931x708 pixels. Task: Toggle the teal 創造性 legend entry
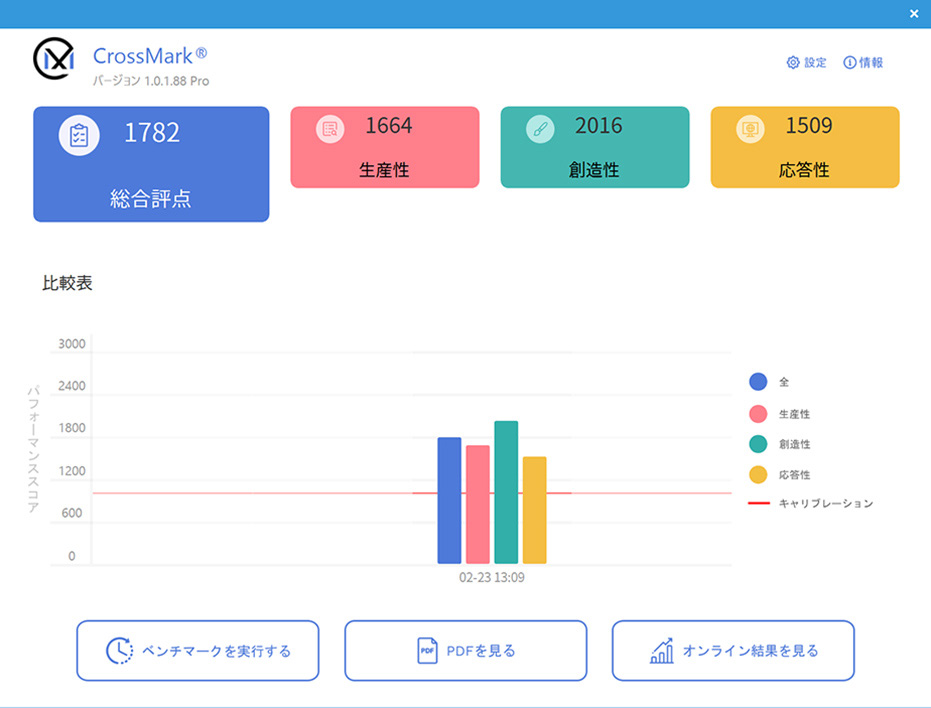coord(758,444)
